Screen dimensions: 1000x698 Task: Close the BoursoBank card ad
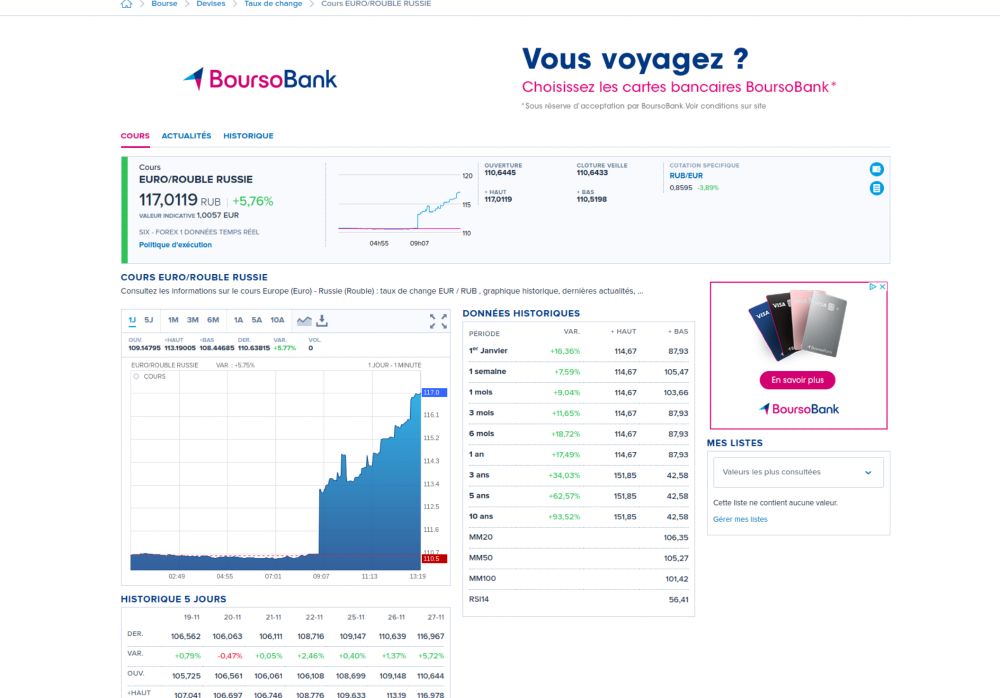[882, 287]
